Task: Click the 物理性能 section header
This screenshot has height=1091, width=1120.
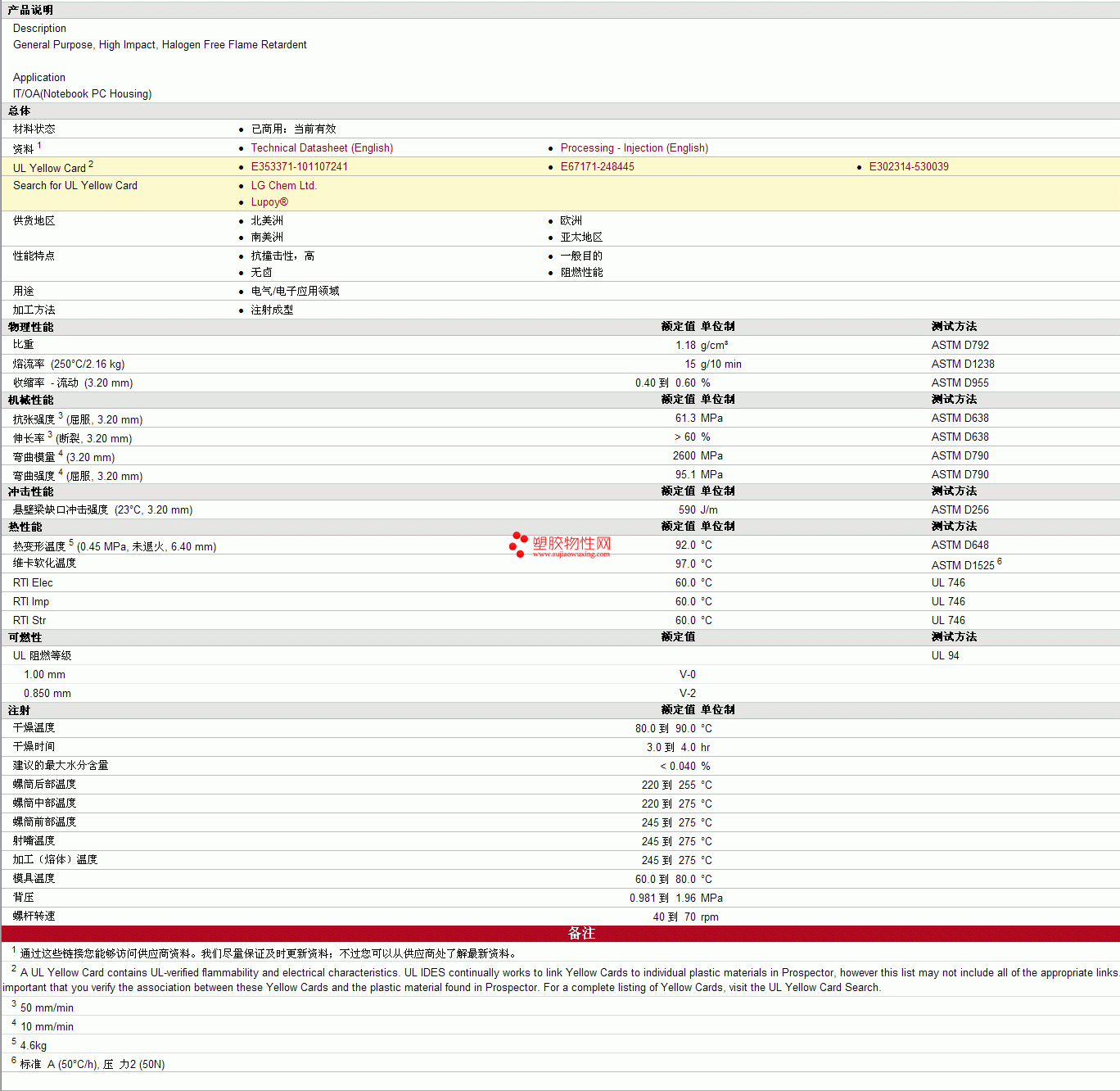Action: click(31, 328)
